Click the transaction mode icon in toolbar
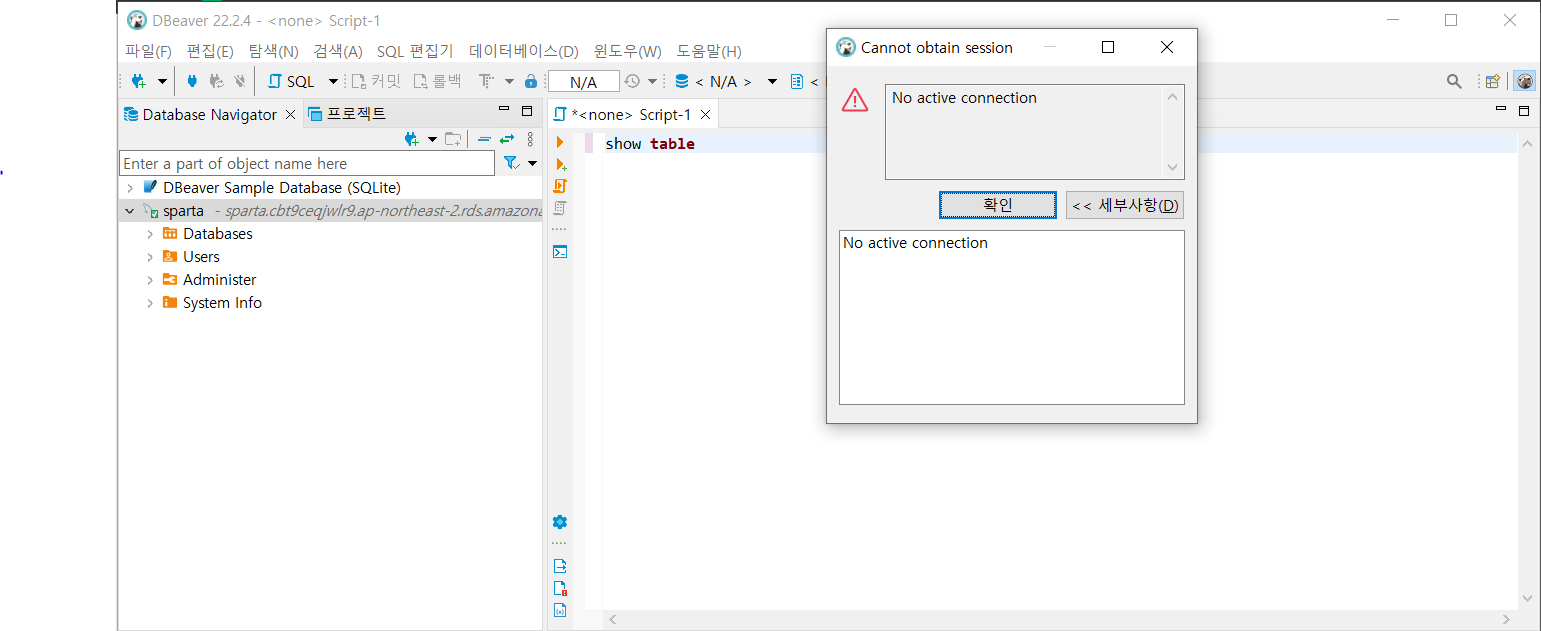This screenshot has height=631, width=1541. (486, 81)
